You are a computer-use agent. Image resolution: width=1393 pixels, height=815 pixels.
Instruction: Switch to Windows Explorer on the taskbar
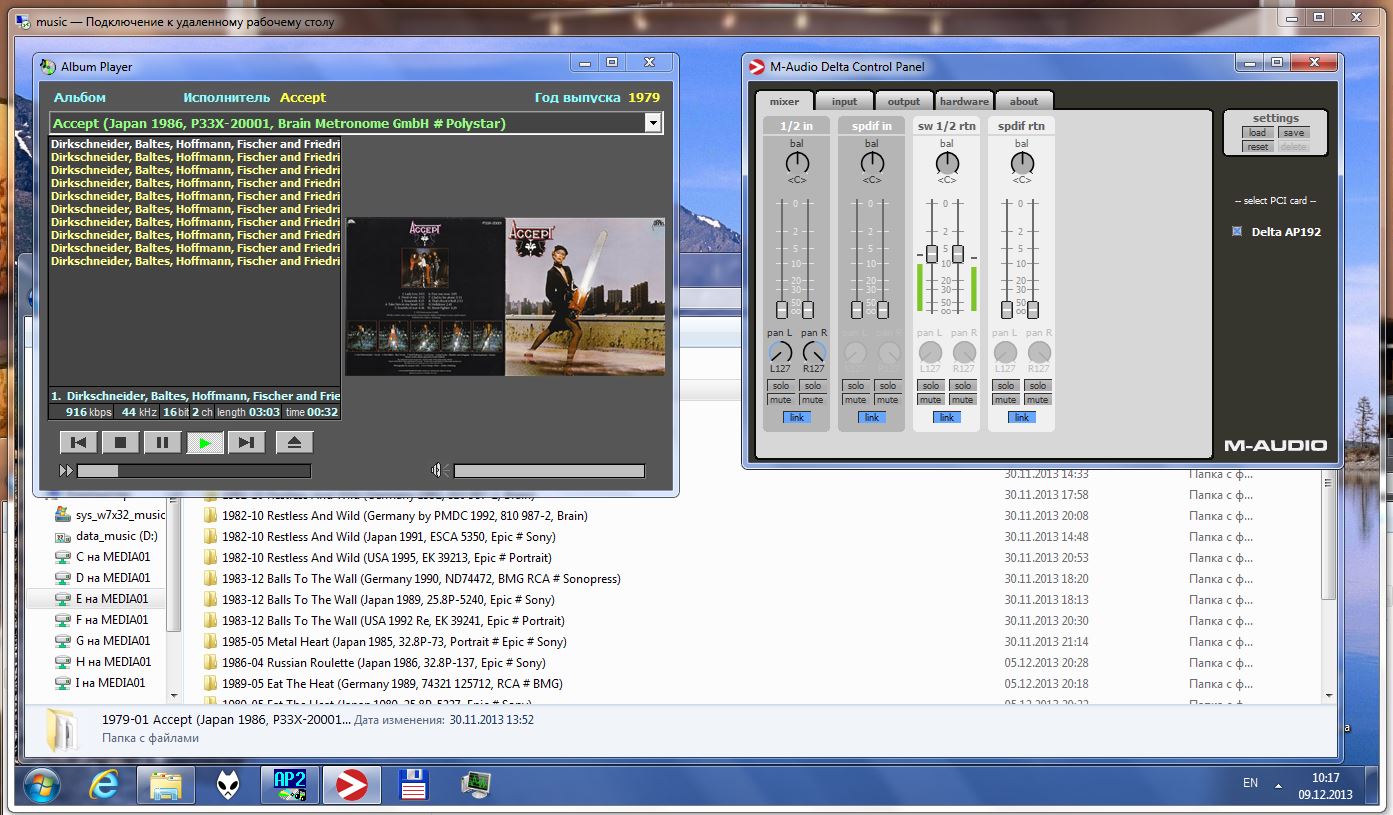165,785
